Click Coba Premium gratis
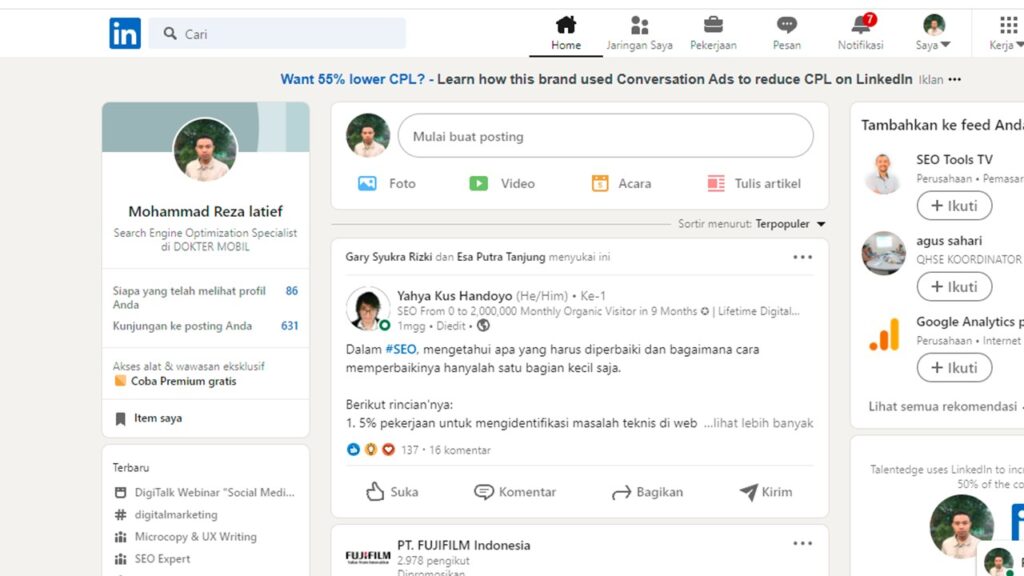Viewport: 1024px width, 576px height. pyautogui.click(x=184, y=381)
